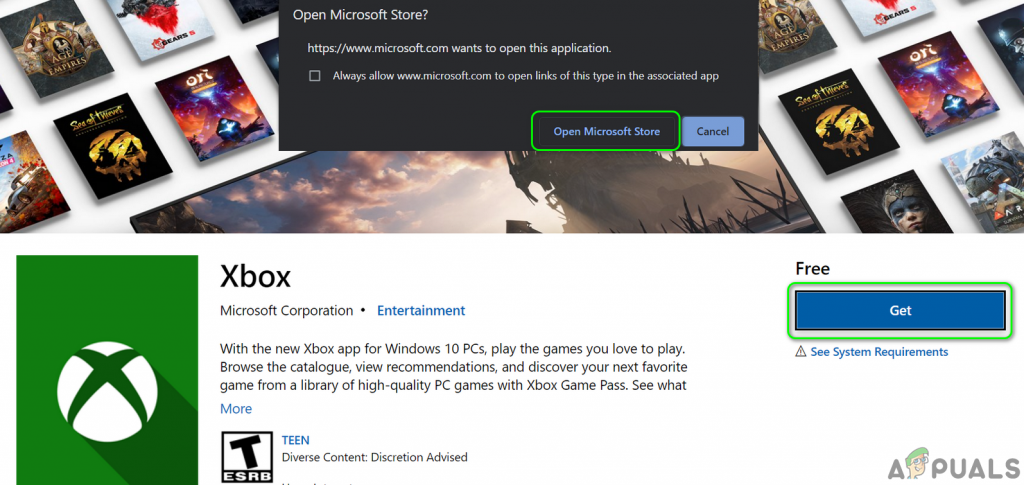Click the Free price label
The height and width of the screenshot is (485, 1024).
[x=812, y=268]
